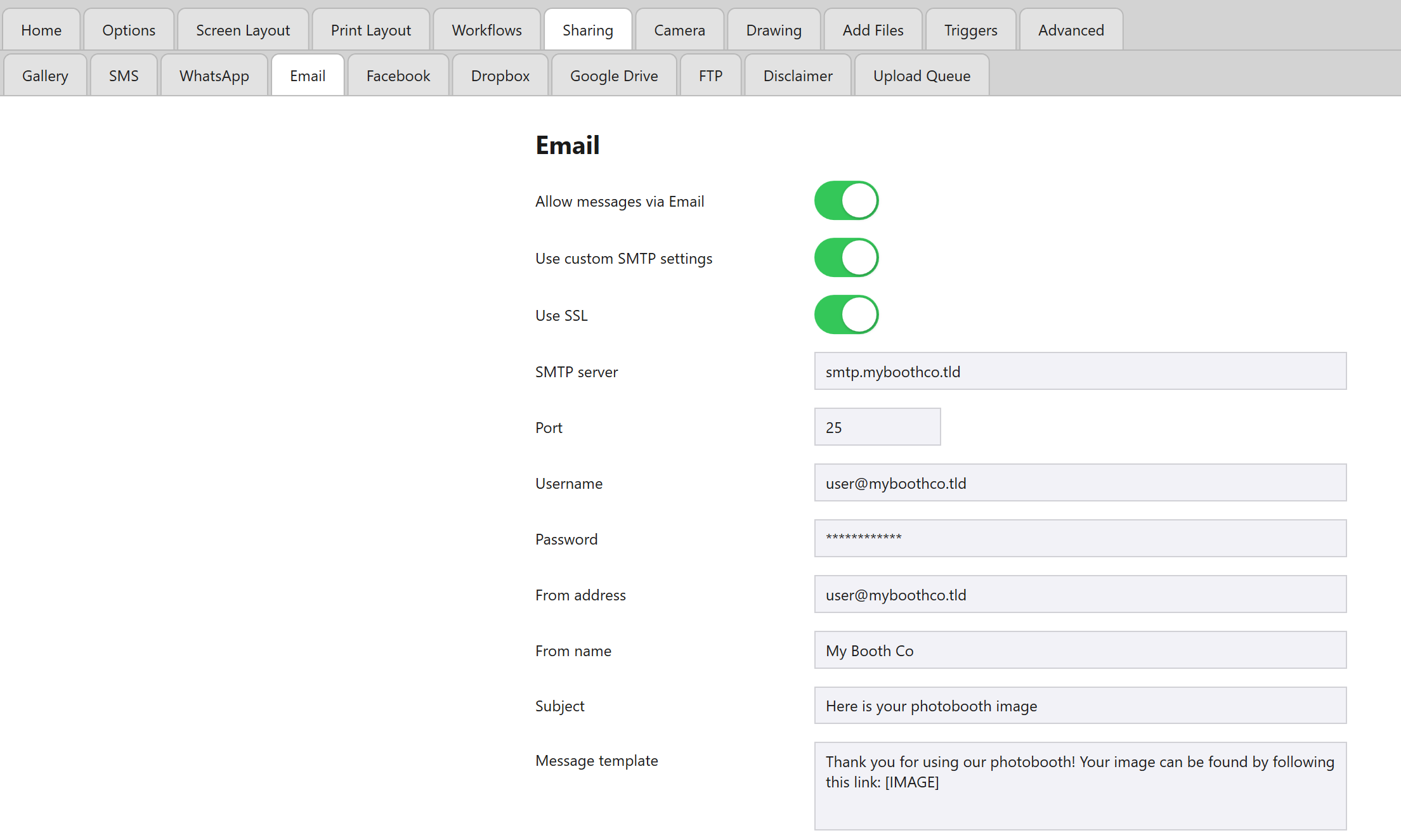
Task: Open the Home tab
Action: pyautogui.click(x=41, y=30)
